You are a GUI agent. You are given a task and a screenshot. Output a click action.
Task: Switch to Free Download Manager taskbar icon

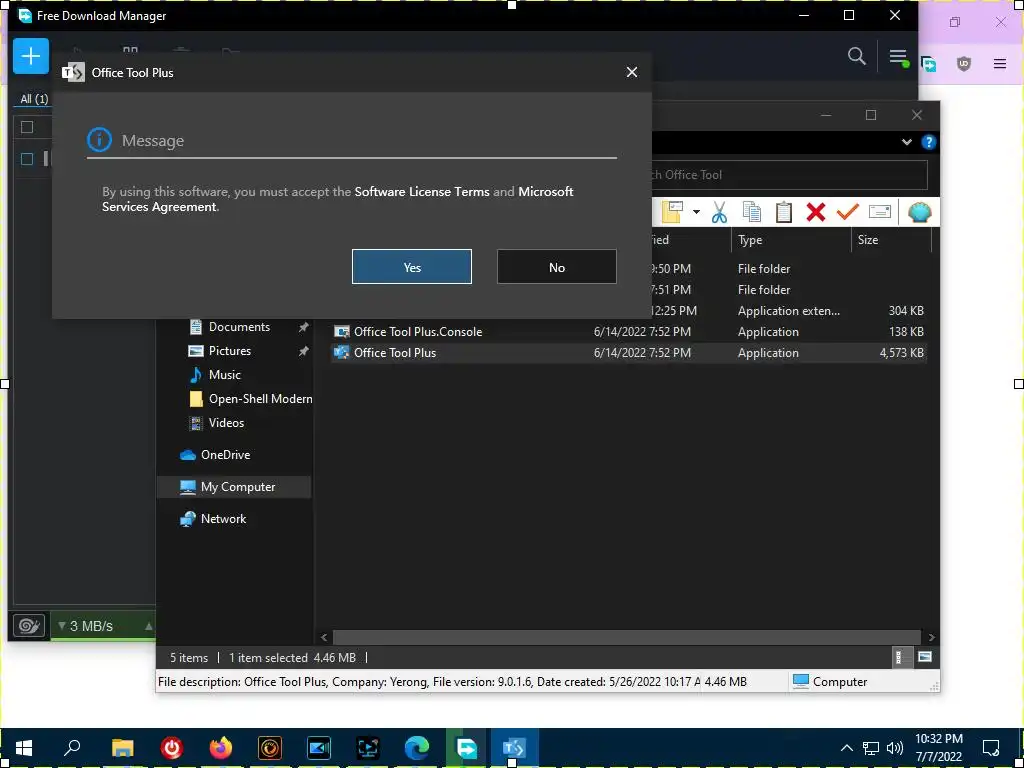click(x=466, y=748)
